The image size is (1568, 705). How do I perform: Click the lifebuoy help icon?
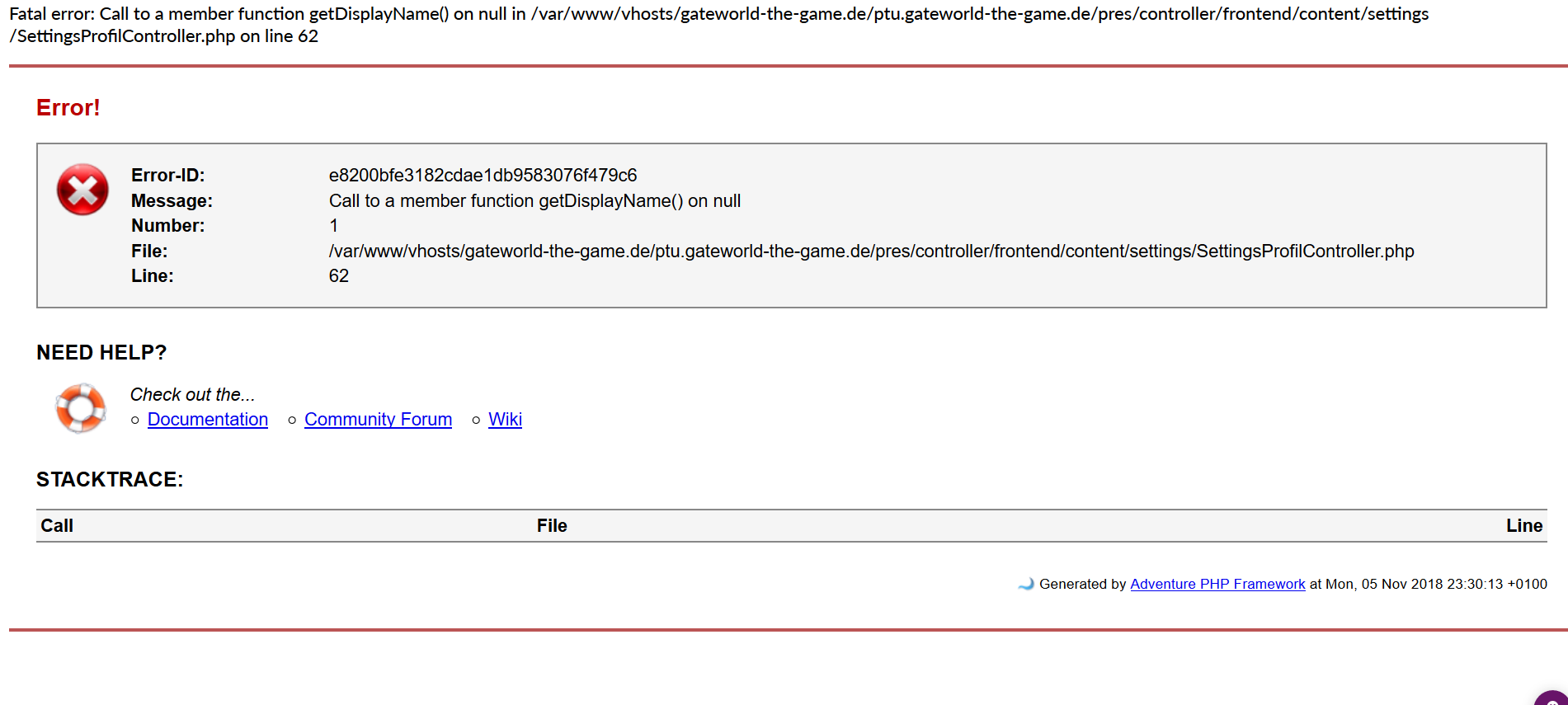pyautogui.click(x=81, y=407)
